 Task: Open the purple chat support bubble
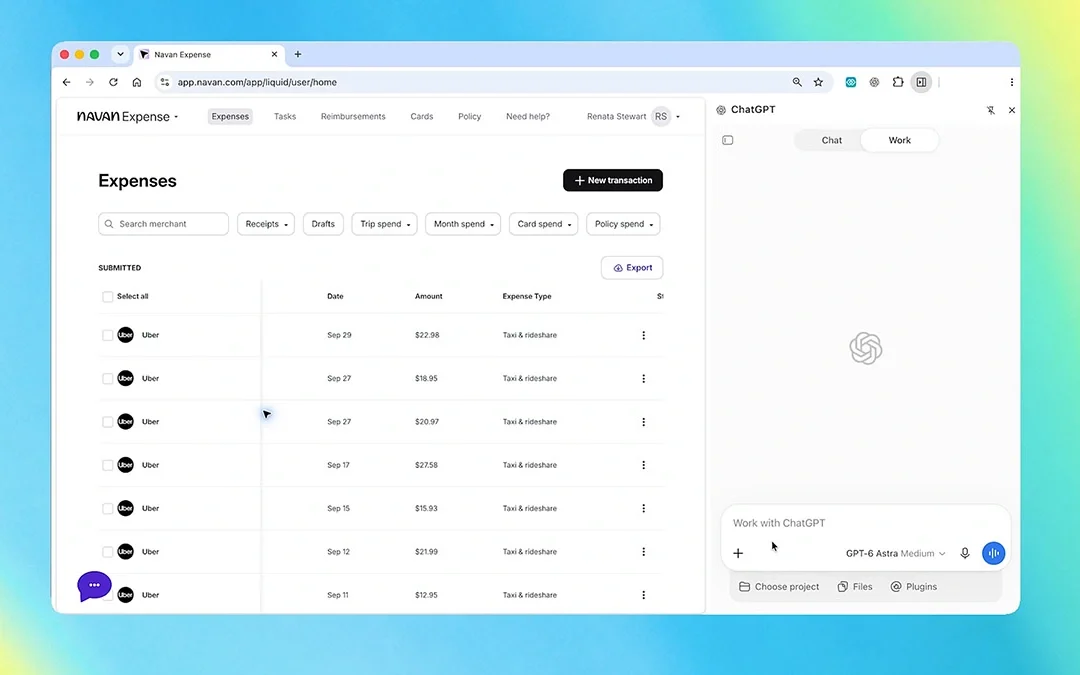94,586
